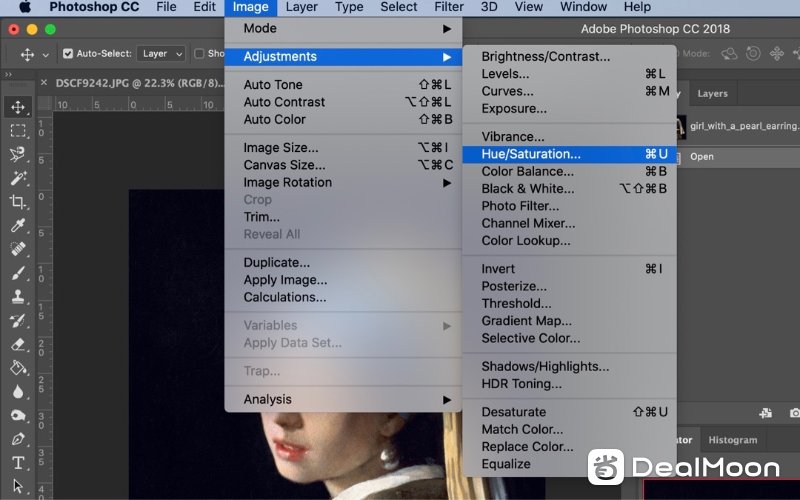Choose Replace Color command
Image resolution: width=800 pixels, height=500 pixels.
coord(569,446)
